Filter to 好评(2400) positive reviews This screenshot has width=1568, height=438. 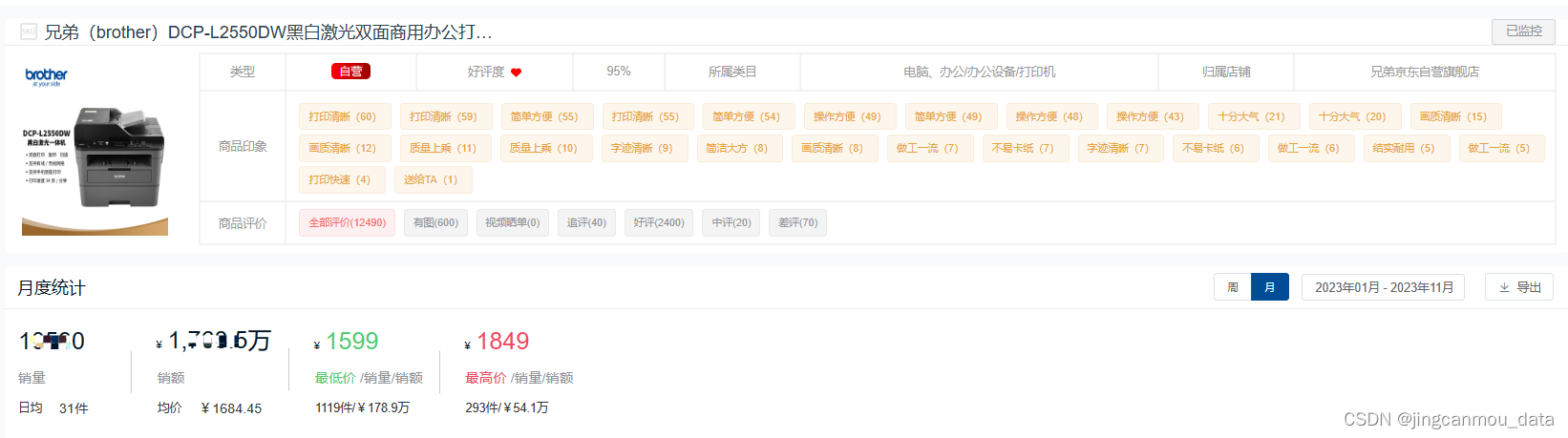[659, 222]
